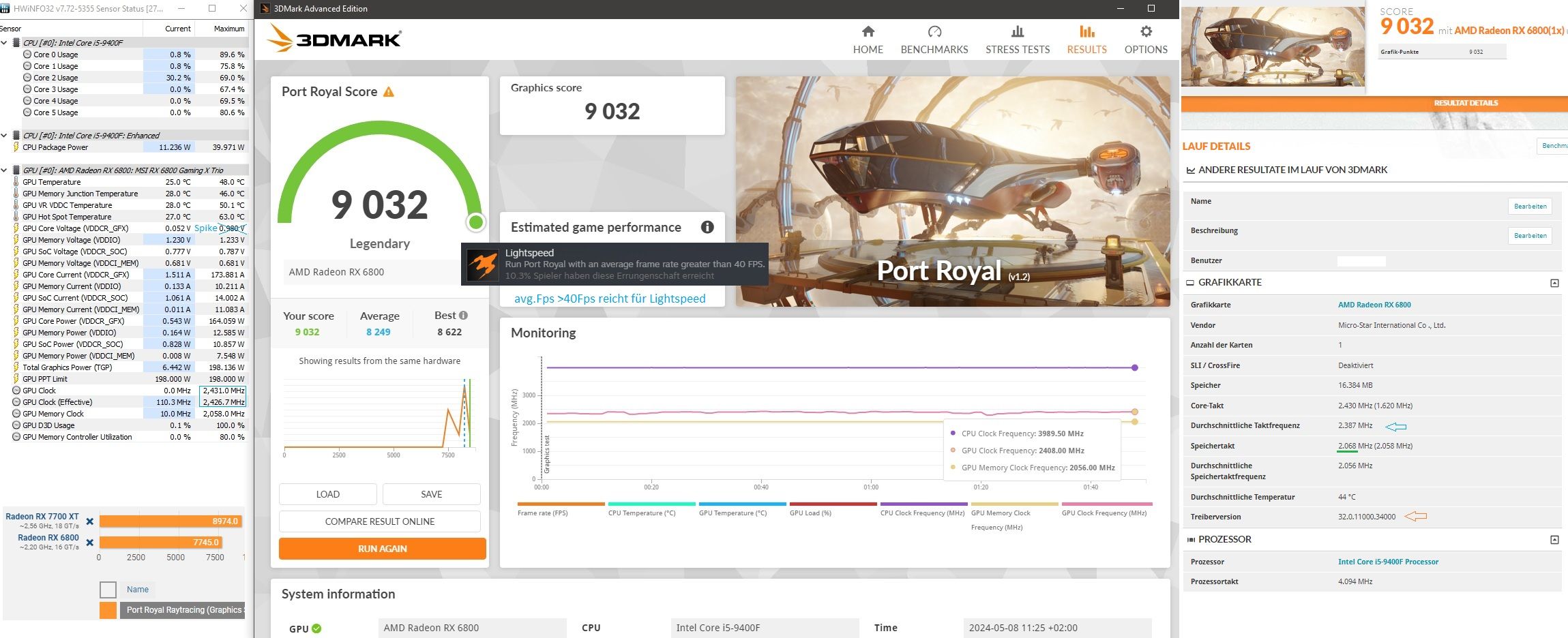1568x638 pixels.
Task: Click the large Port Royal (v1.2) preview image
Action: click(953, 191)
